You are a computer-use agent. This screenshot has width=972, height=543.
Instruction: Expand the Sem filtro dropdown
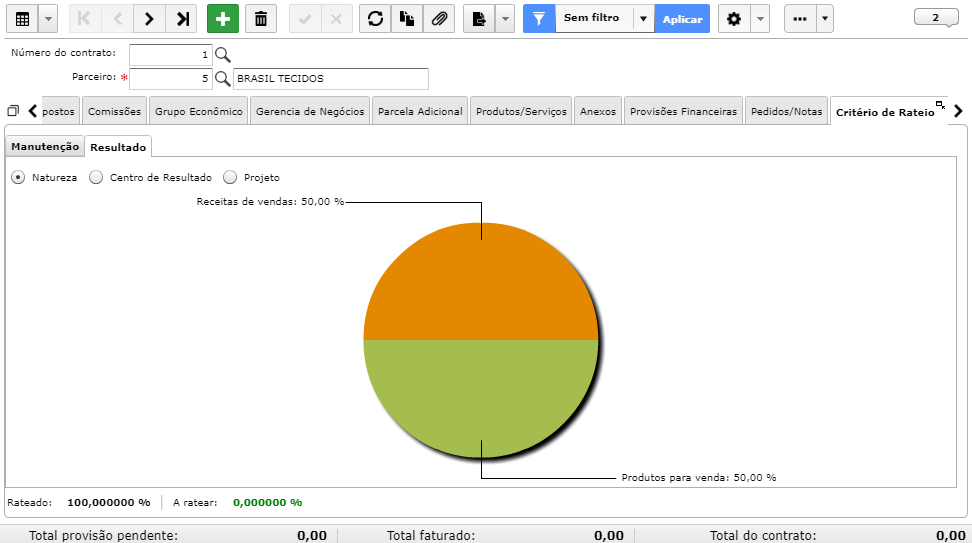(x=643, y=19)
